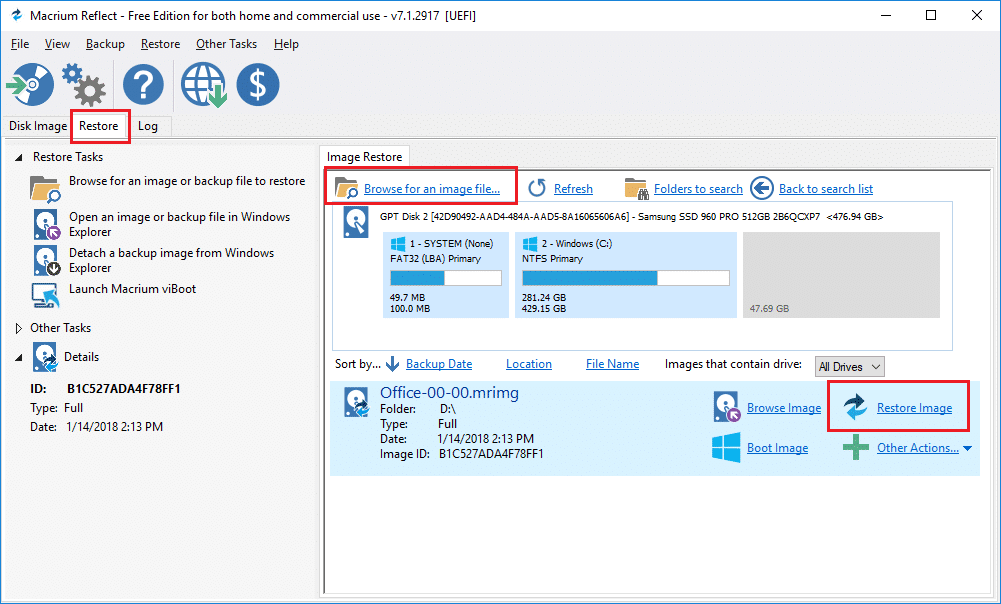Click the globe download updates icon

point(203,84)
